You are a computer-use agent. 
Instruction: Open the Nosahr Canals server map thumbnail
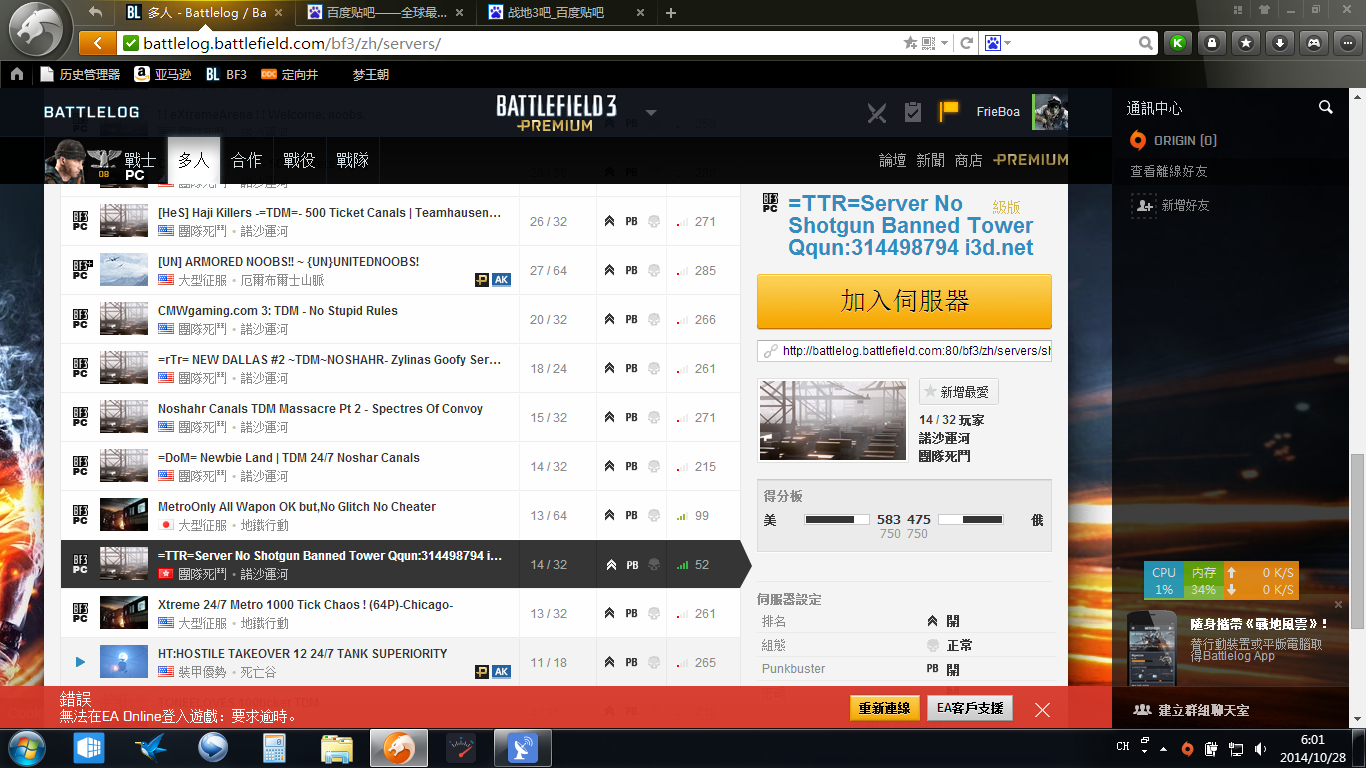tap(832, 422)
